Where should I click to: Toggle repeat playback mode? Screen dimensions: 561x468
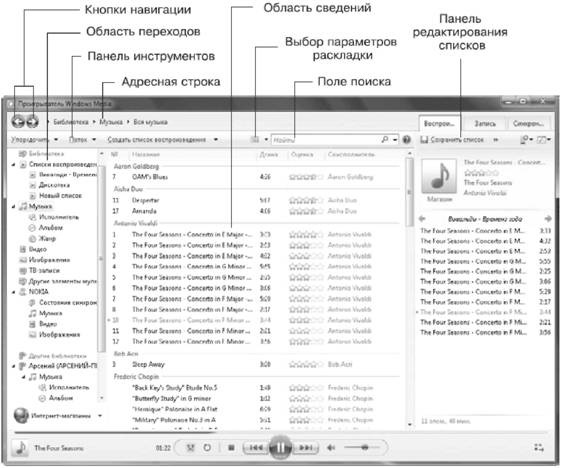point(207,448)
